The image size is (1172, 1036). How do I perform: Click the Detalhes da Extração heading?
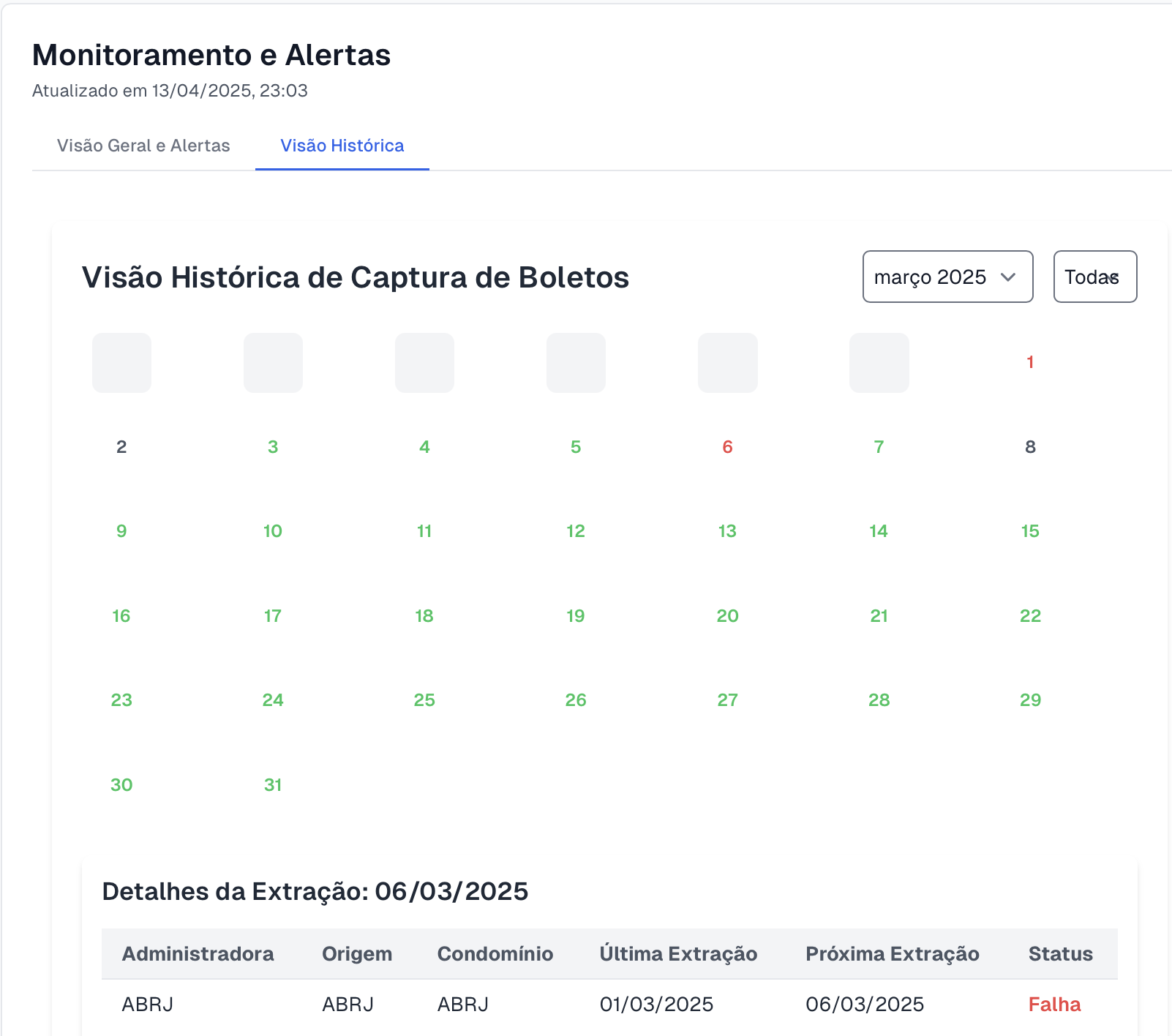pos(315,892)
